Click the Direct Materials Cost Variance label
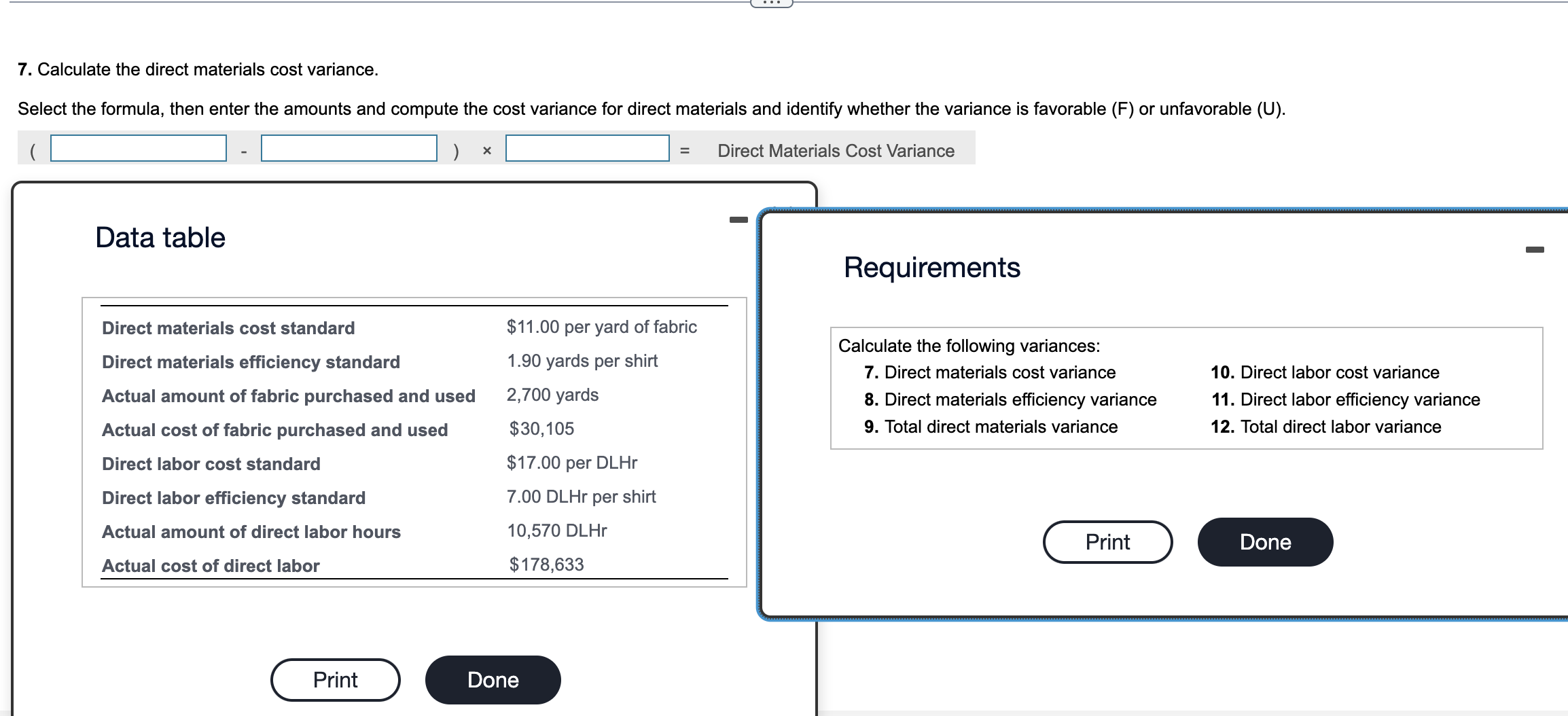This screenshot has height=716, width=1568. 835,151
